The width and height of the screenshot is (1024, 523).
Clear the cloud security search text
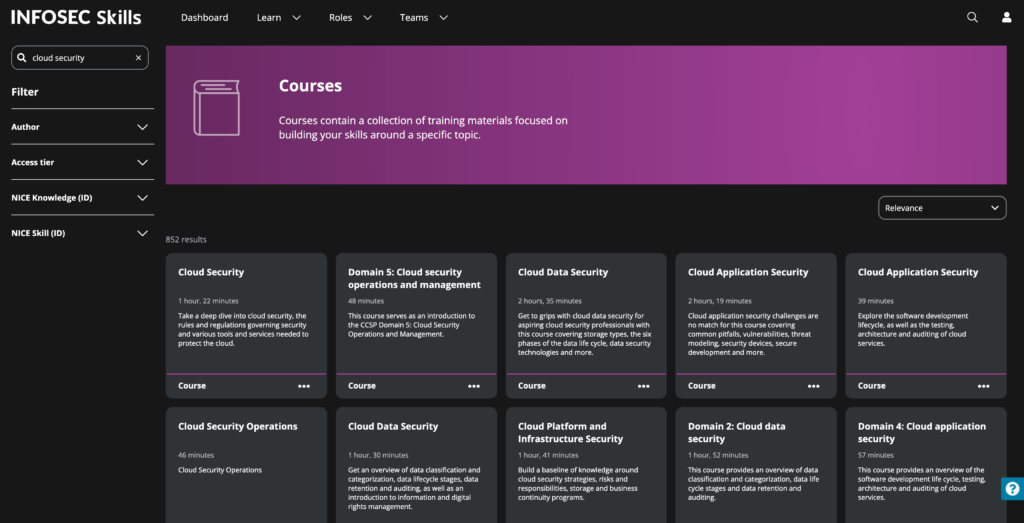pyautogui.click(x=139, y=58)
